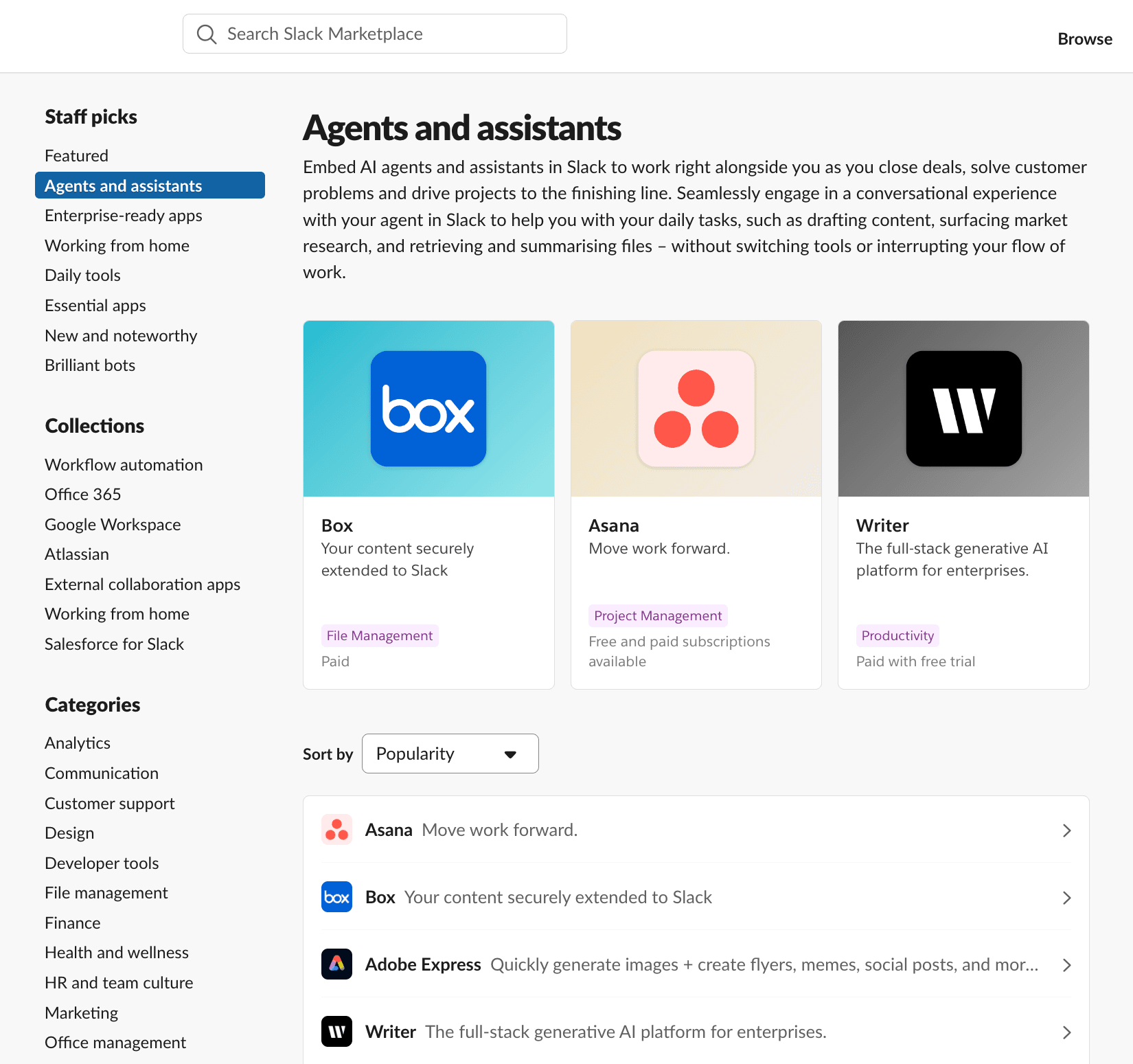
Task: Click the Box icon in the app list
Action: (336, 896)
